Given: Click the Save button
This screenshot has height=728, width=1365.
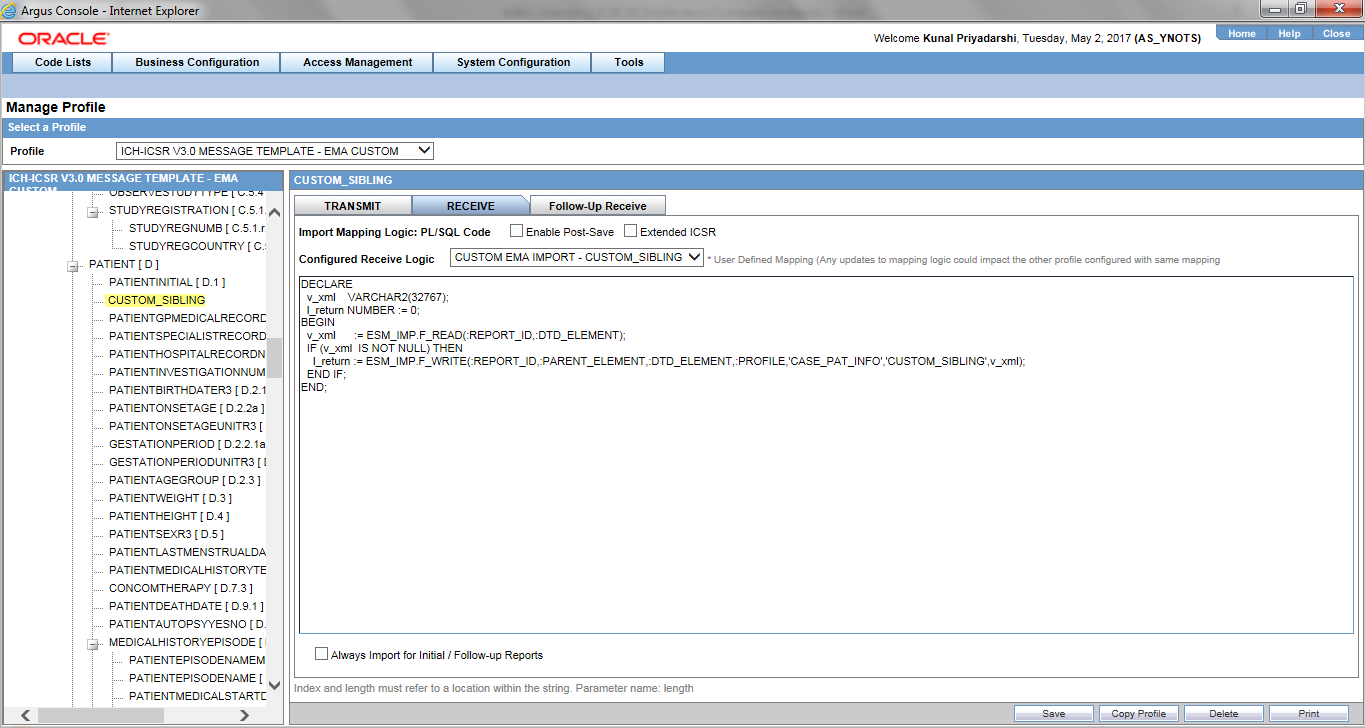Looking at the screenshot, I should [x=1053, y=714].
